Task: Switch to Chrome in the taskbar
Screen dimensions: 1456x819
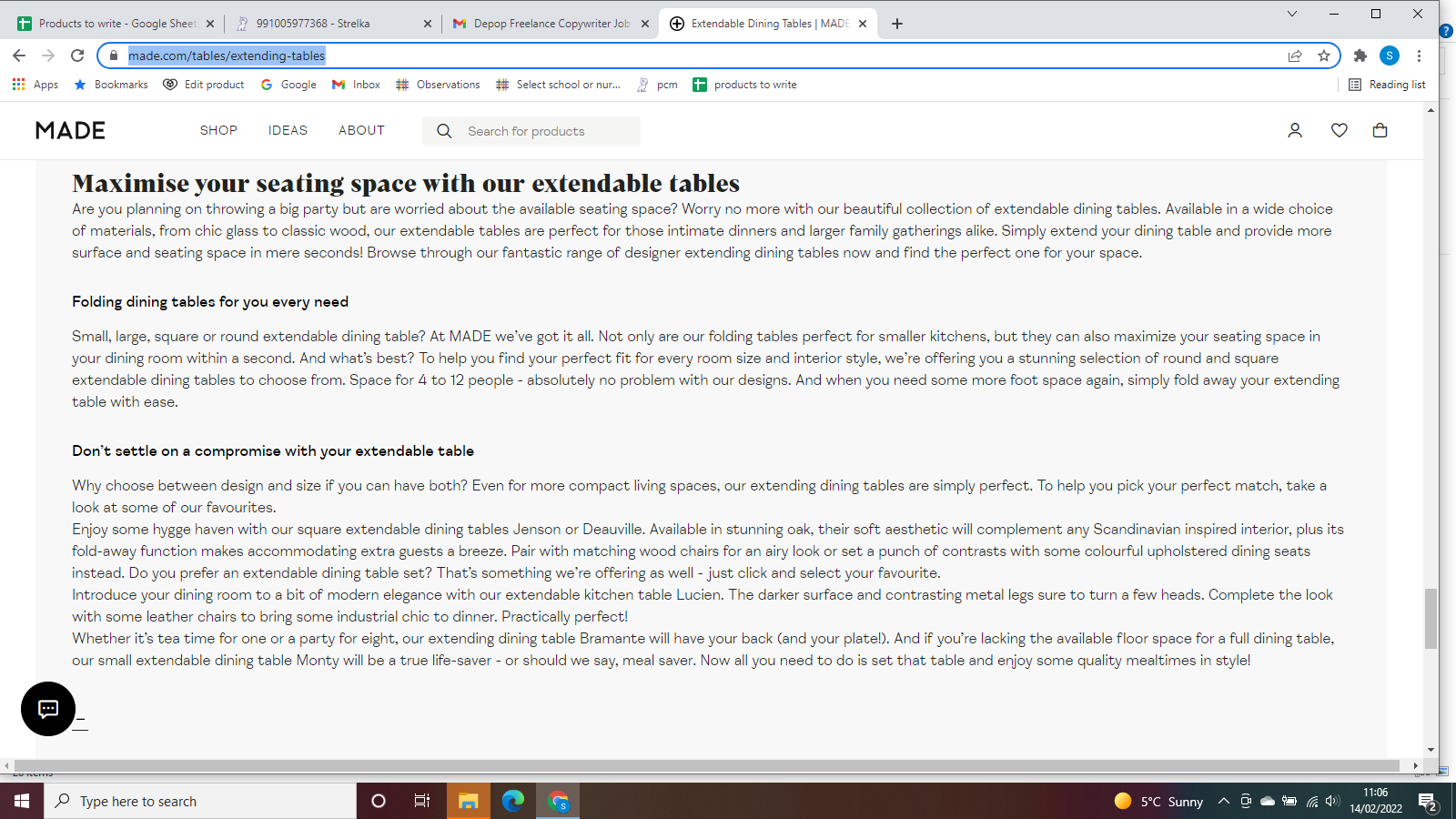Action: tap(559, 801)
